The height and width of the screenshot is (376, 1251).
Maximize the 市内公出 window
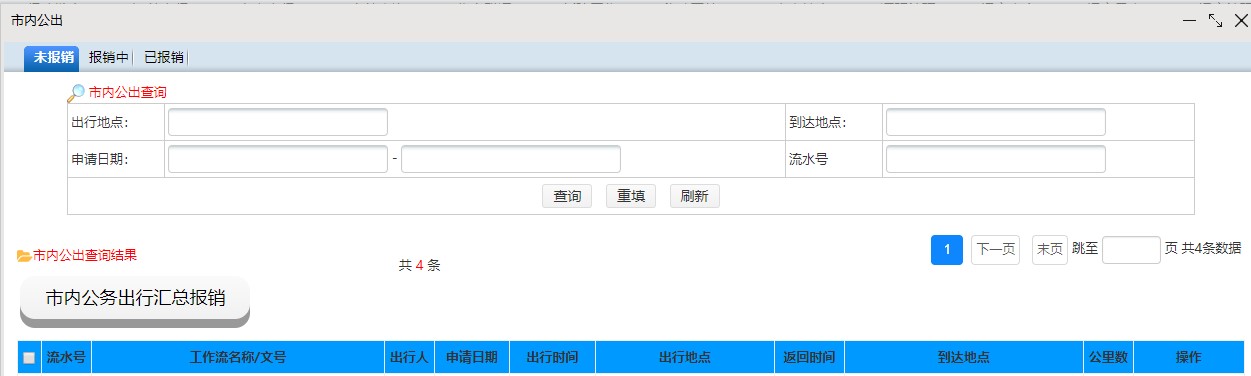coord(1216,20)
